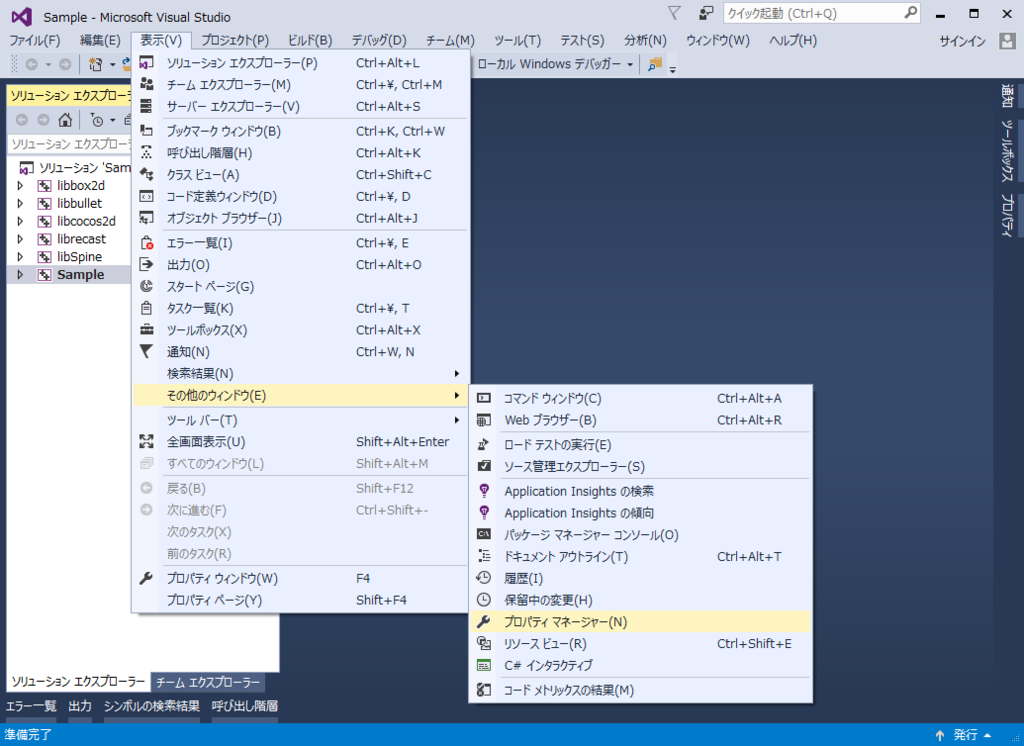Open the ファイル(F) menu
1024x746 pixels.
(35, 41)
